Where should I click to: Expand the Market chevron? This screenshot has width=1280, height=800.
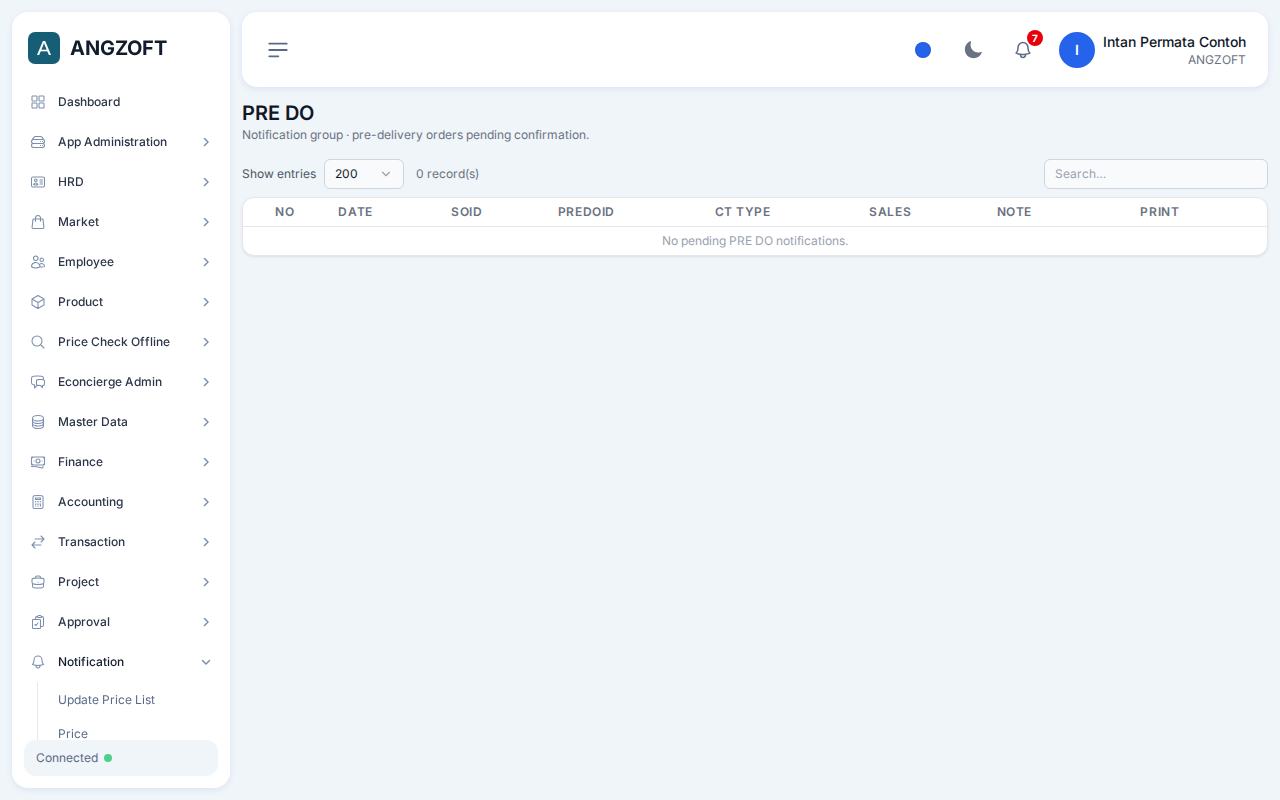pos(206,222)
